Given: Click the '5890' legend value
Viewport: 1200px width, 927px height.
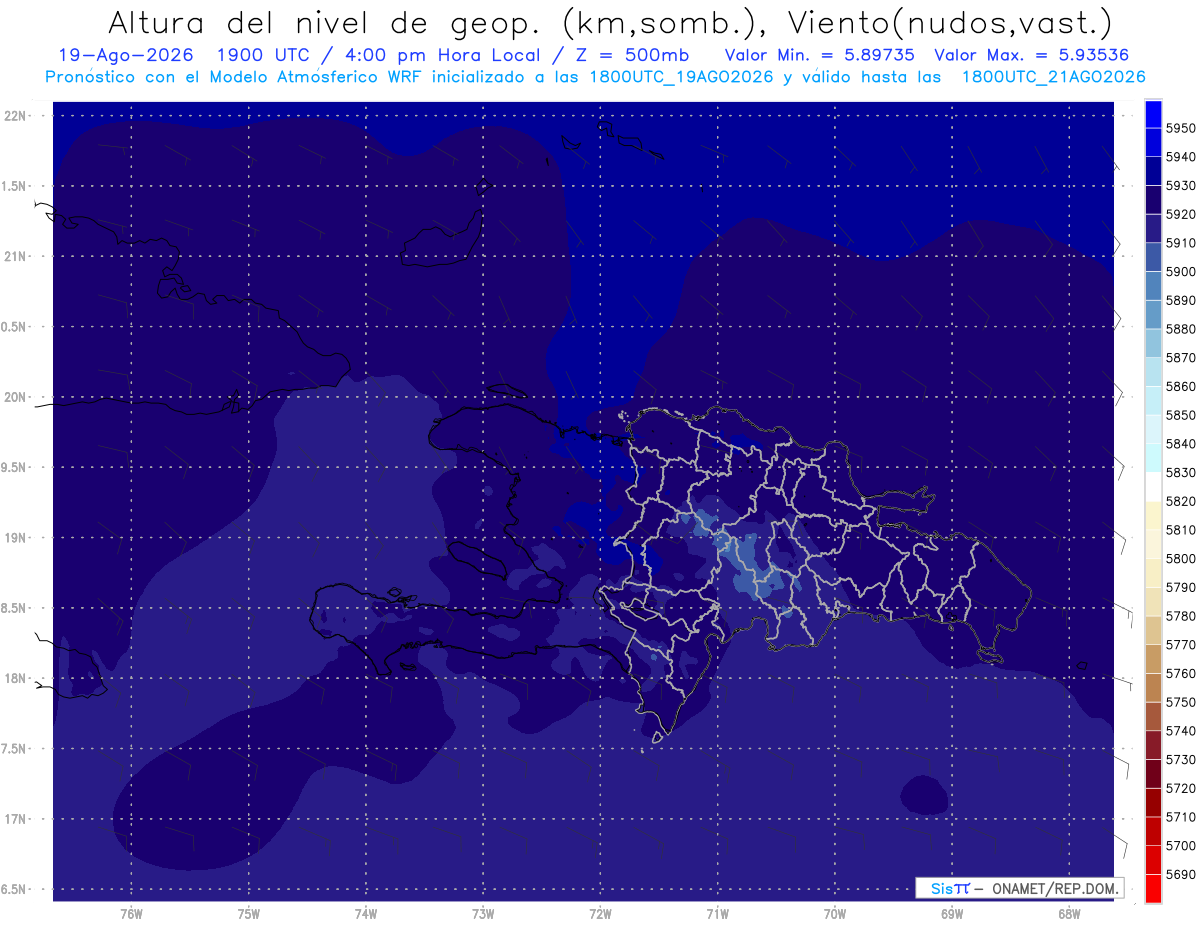Looking at the screenshot, I should coord(1181,300).
